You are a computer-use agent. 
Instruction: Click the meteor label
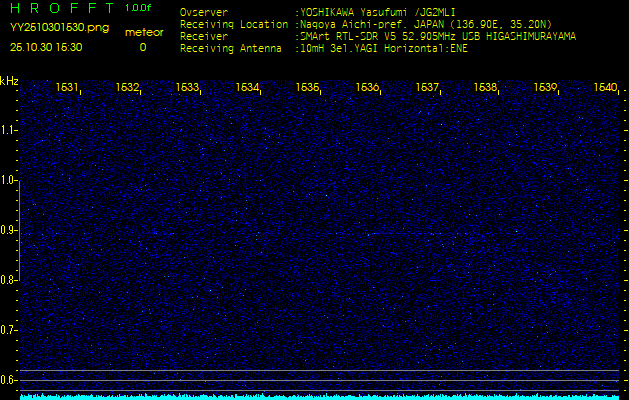pos(143,32)
